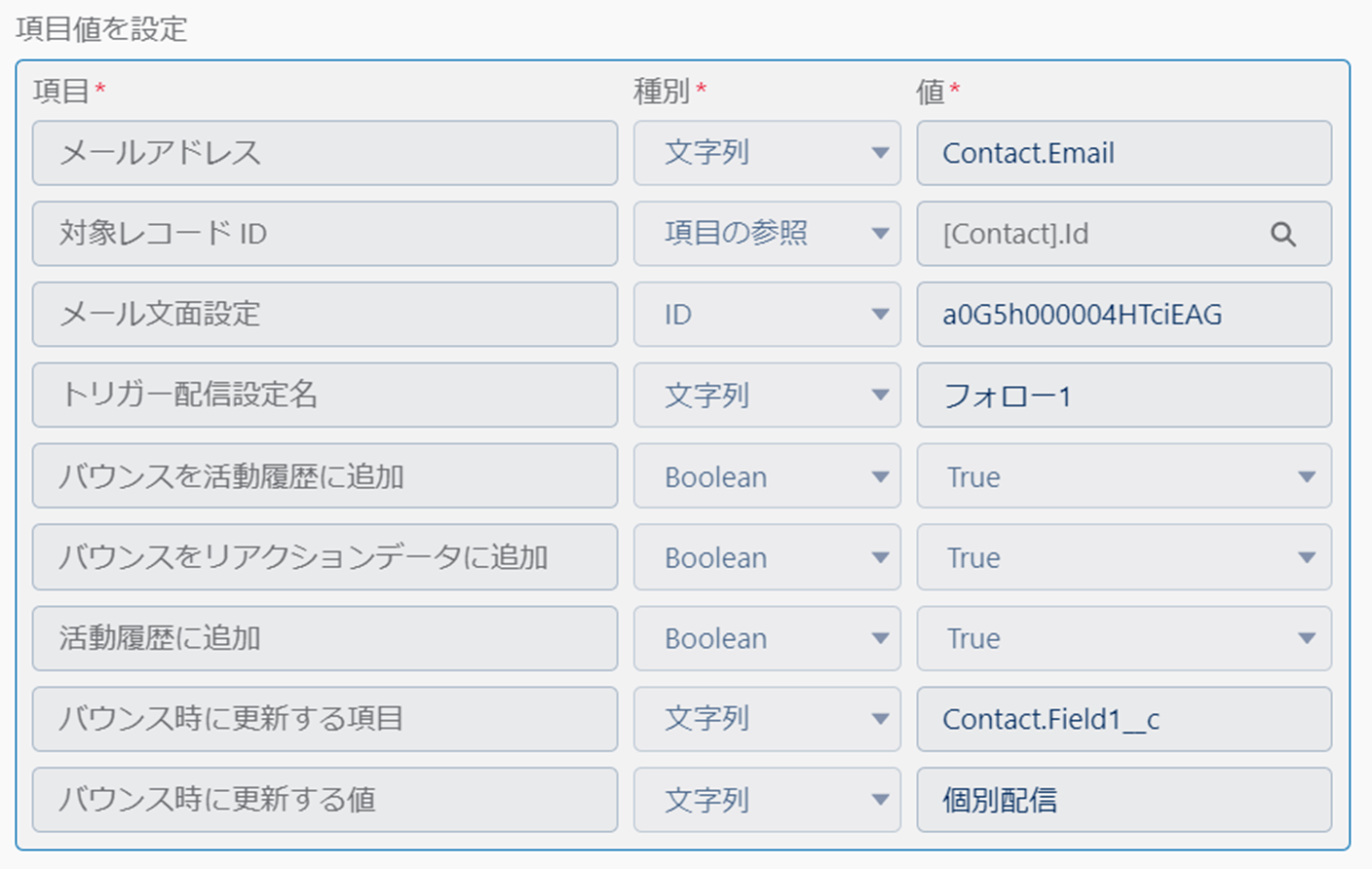
Task: Open type dropdown for トリガー配信設定名 row
Action: coord(767,396)
